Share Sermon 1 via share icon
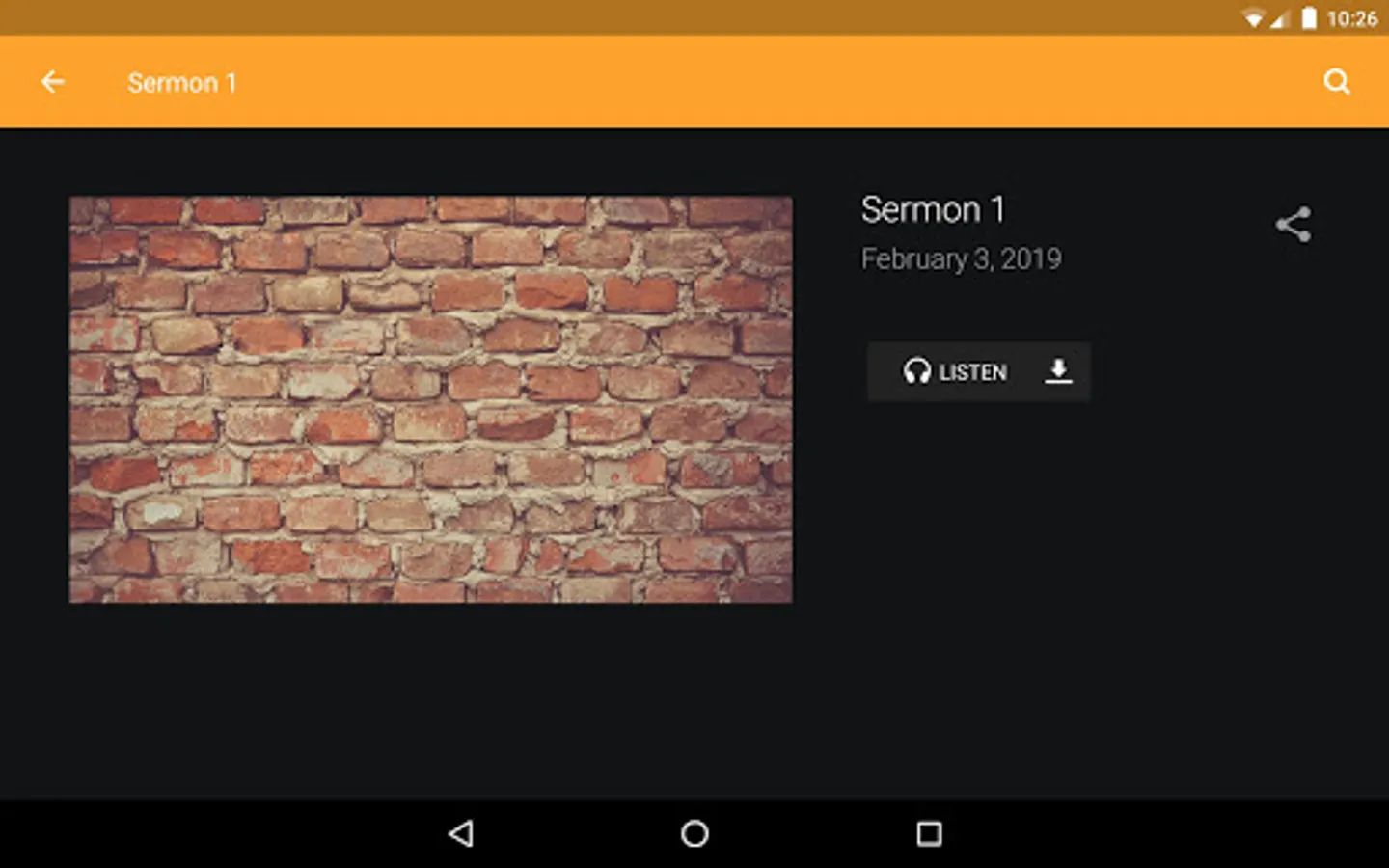 (1294, 225)
